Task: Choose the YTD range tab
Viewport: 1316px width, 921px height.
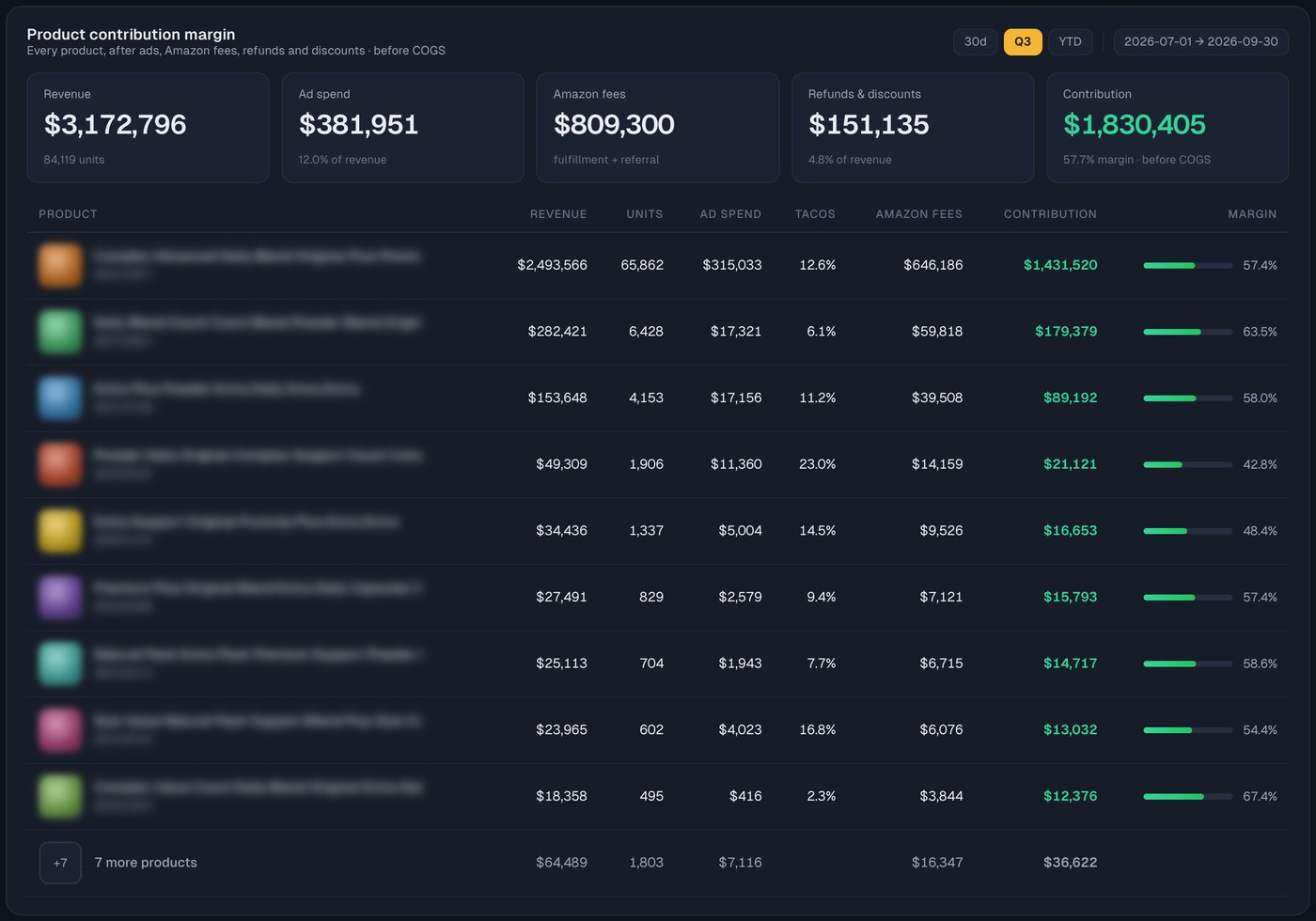Action: tap(1070, 41)
